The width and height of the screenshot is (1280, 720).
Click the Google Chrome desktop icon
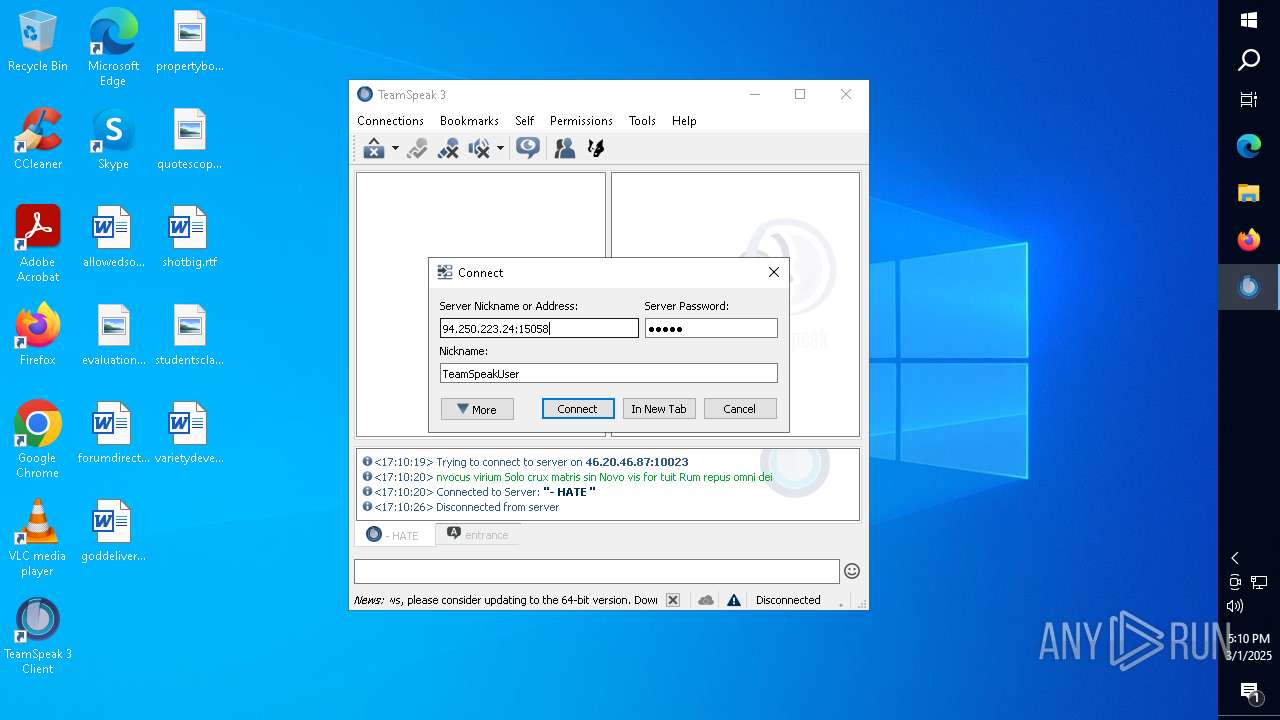pos(38,440)
